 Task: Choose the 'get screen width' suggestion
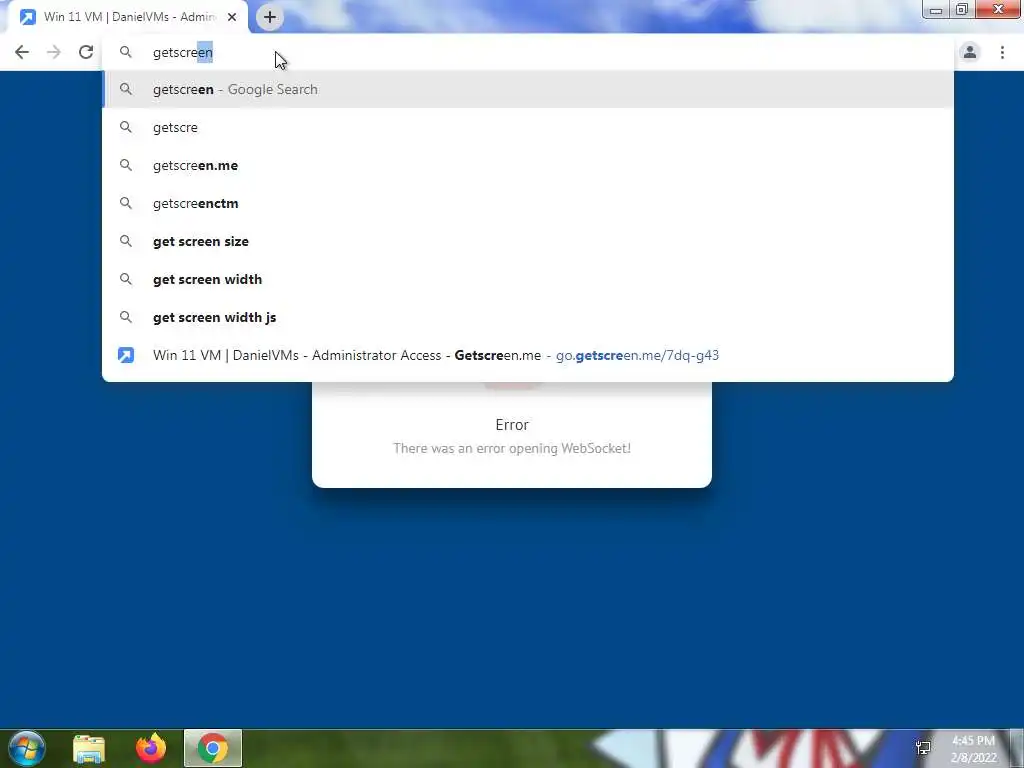point(528,279)
